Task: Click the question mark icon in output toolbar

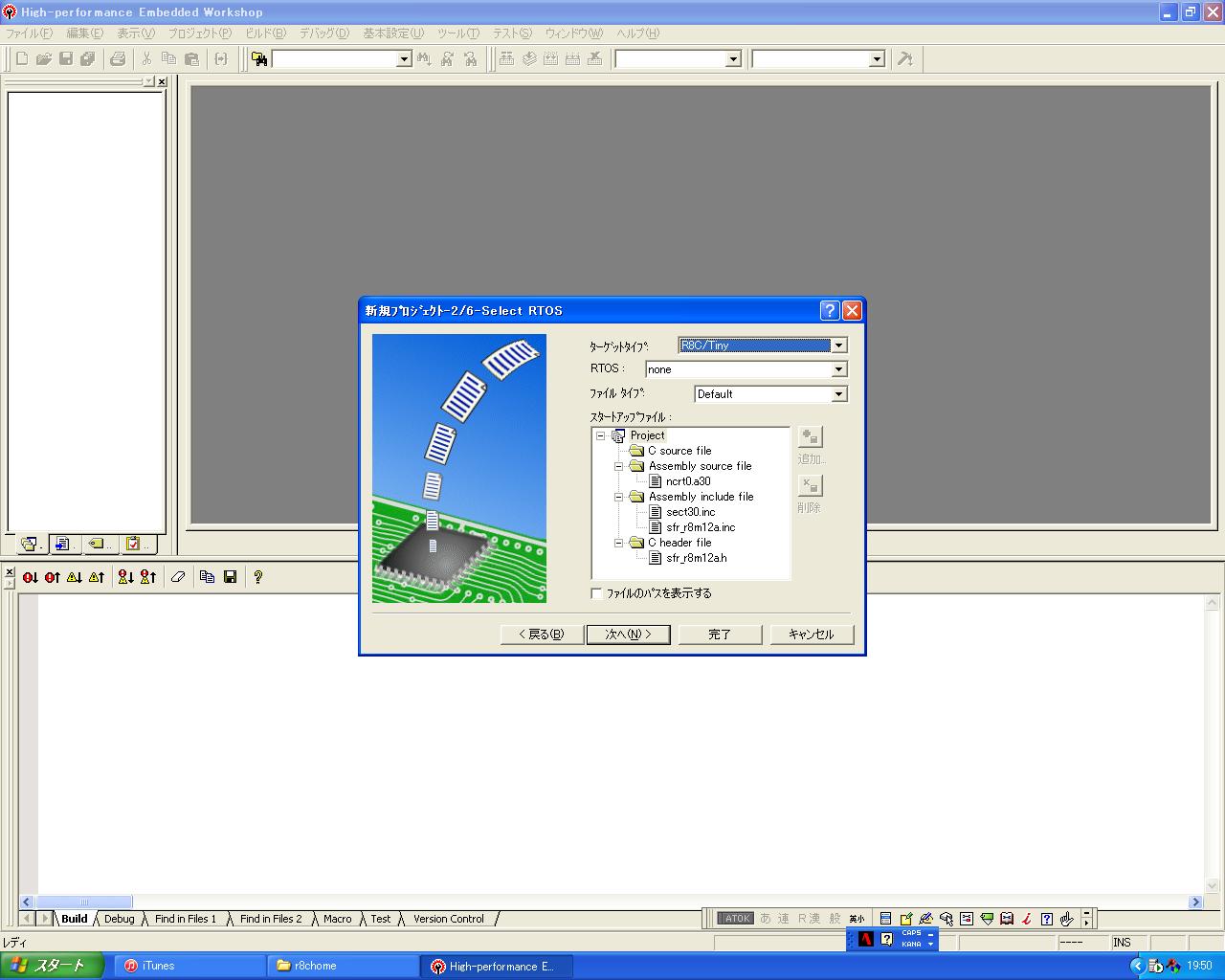Action: click(257, 577)
